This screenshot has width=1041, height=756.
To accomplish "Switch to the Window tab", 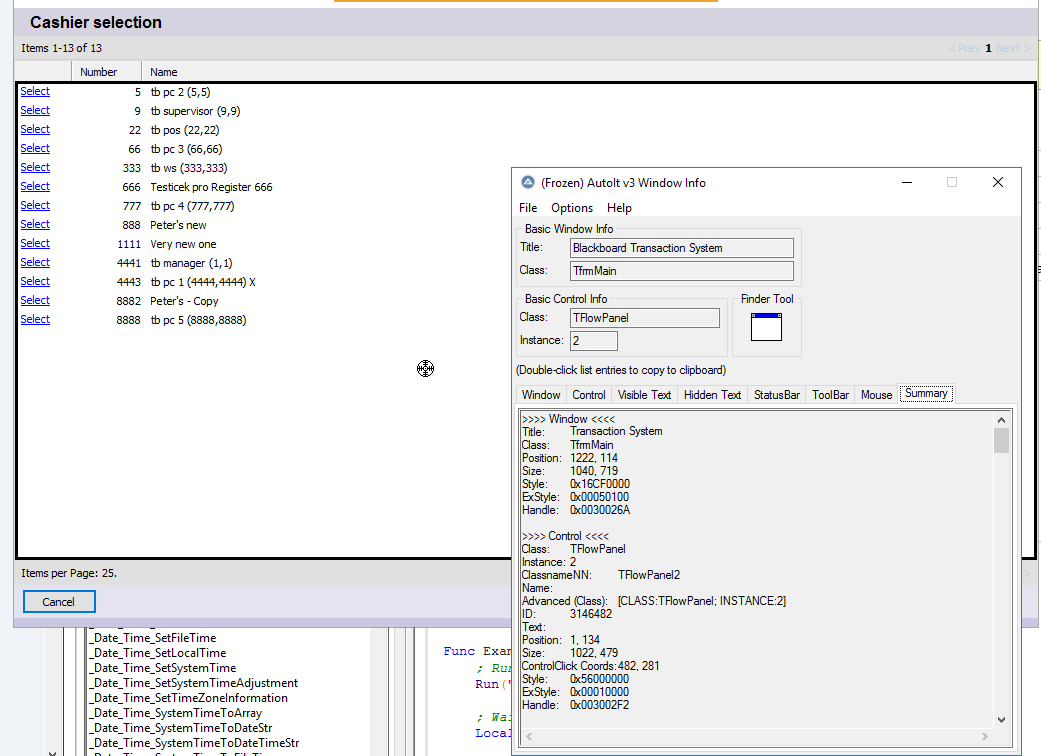I will tap(541, 395).
